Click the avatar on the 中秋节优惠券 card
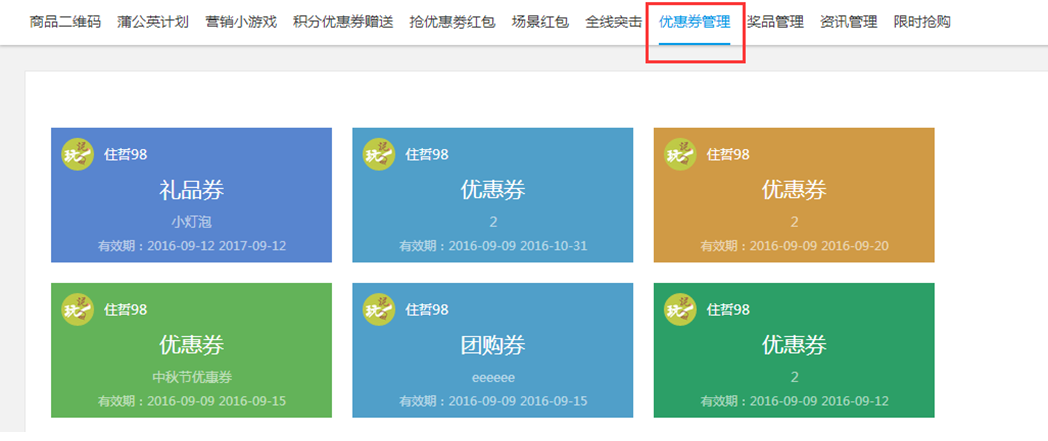 pos(78,309)
